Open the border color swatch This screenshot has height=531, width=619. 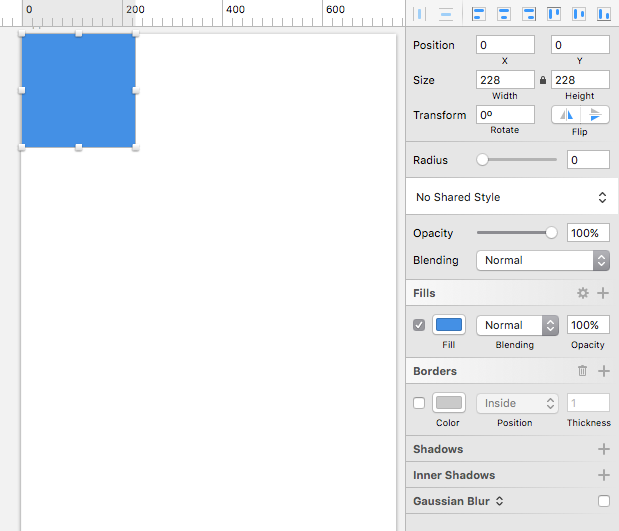coord(449,403)
